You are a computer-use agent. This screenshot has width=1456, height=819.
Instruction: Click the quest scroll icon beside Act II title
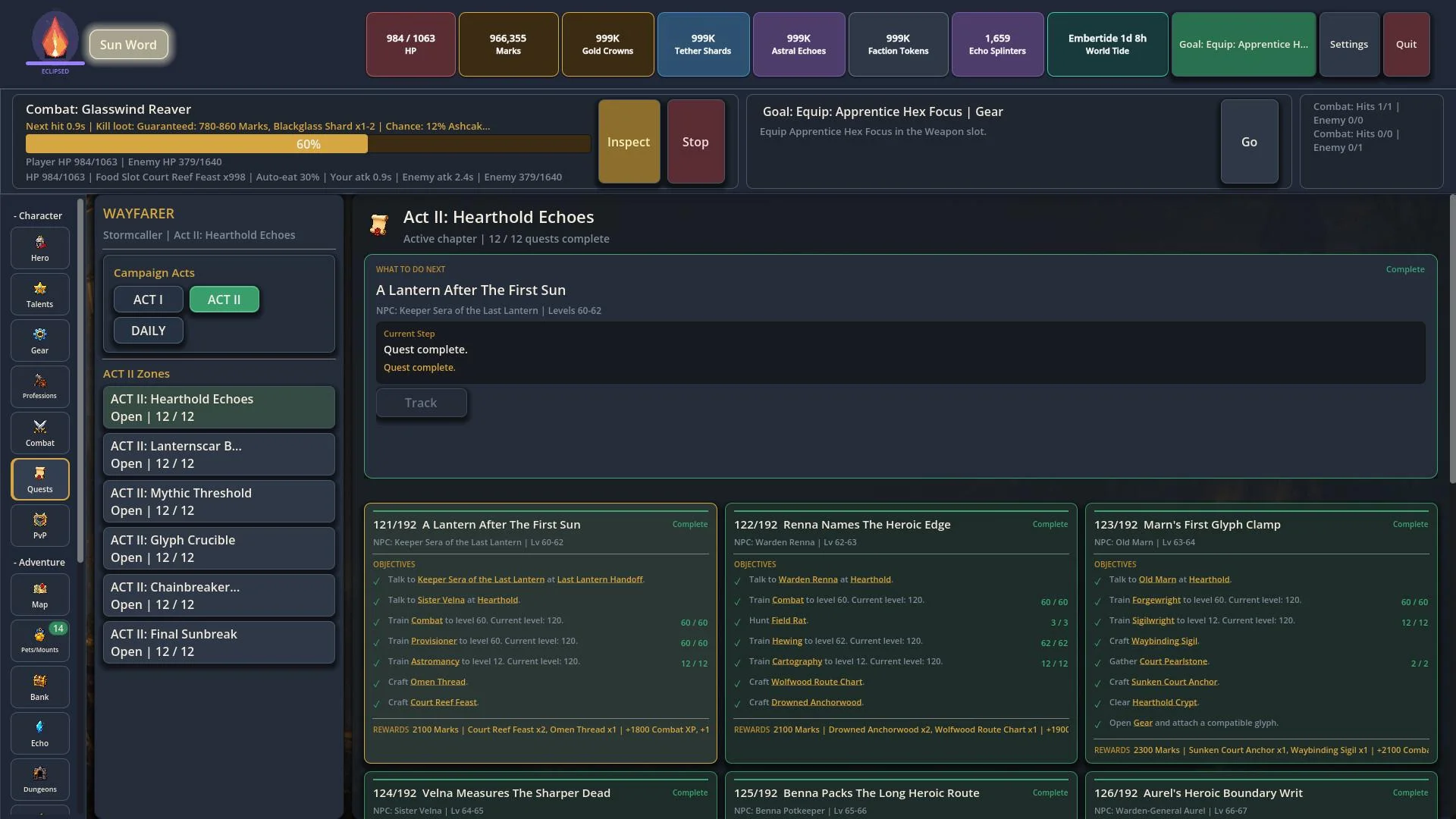point(379,224)
